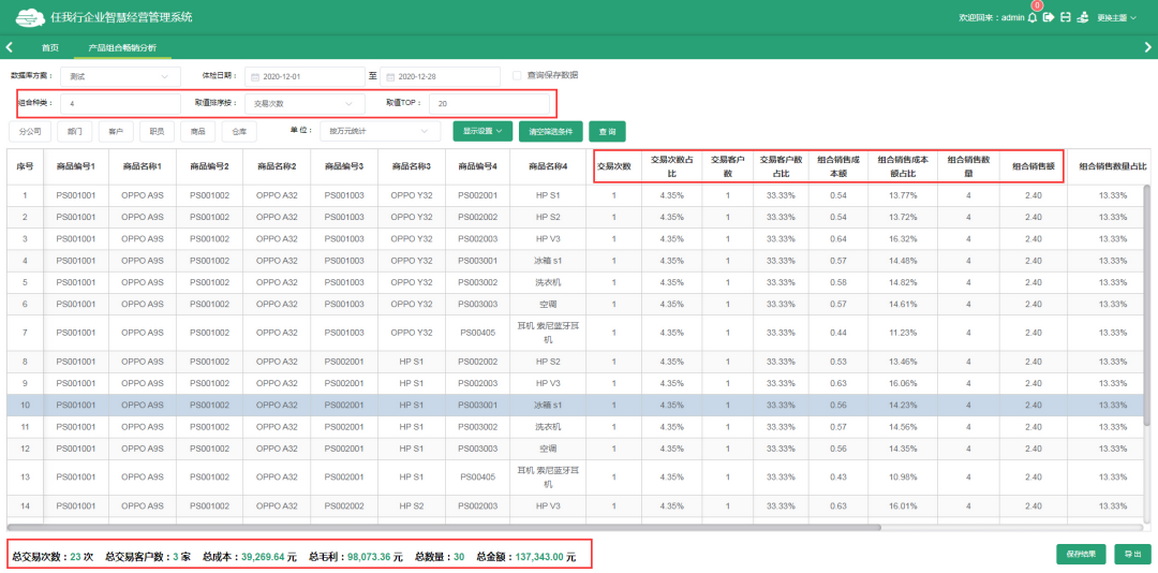
Task: Click the 取值TOP input field
Action: point(489,104)
